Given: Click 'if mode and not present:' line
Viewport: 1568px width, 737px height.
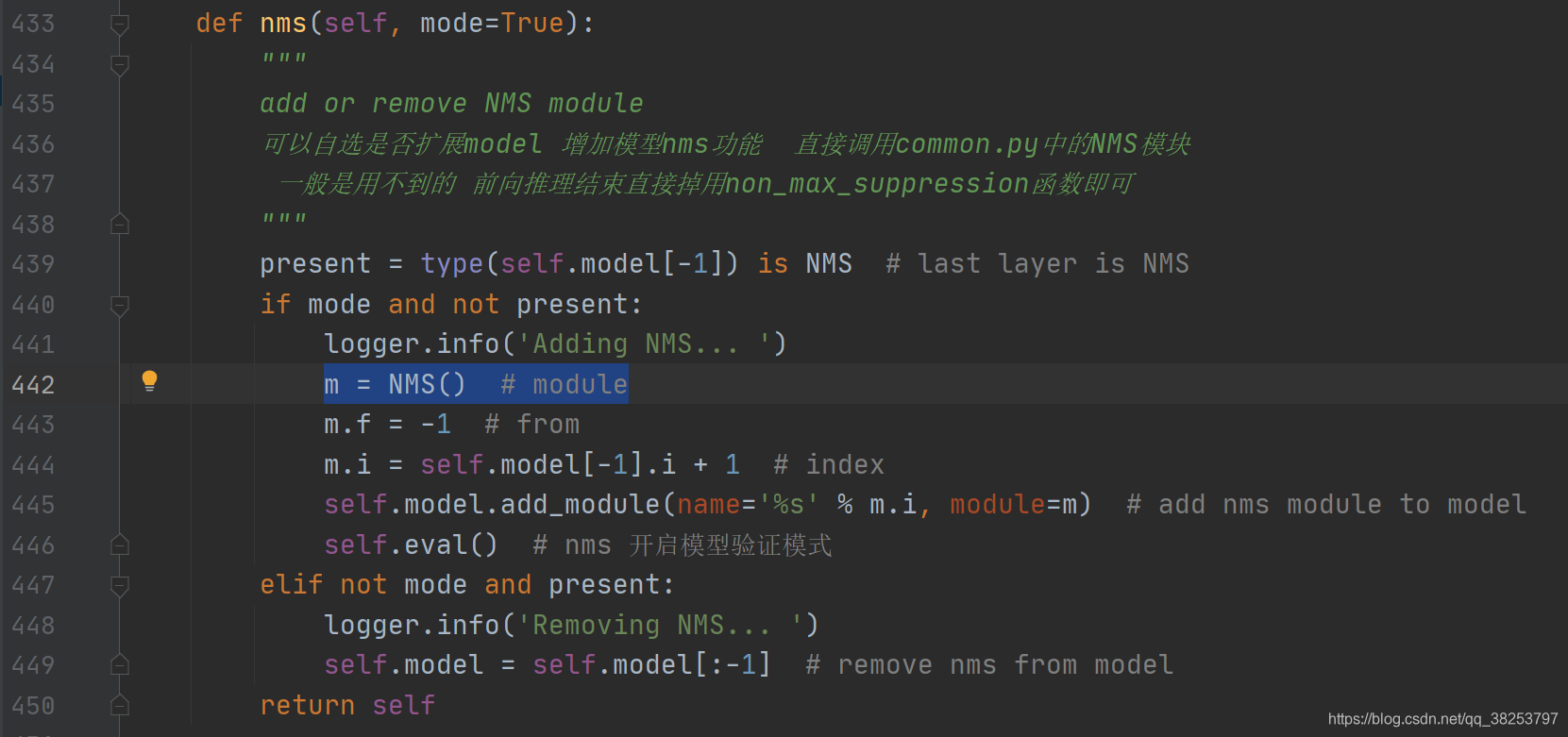Looking at the screenshot, I should point(451,305).
